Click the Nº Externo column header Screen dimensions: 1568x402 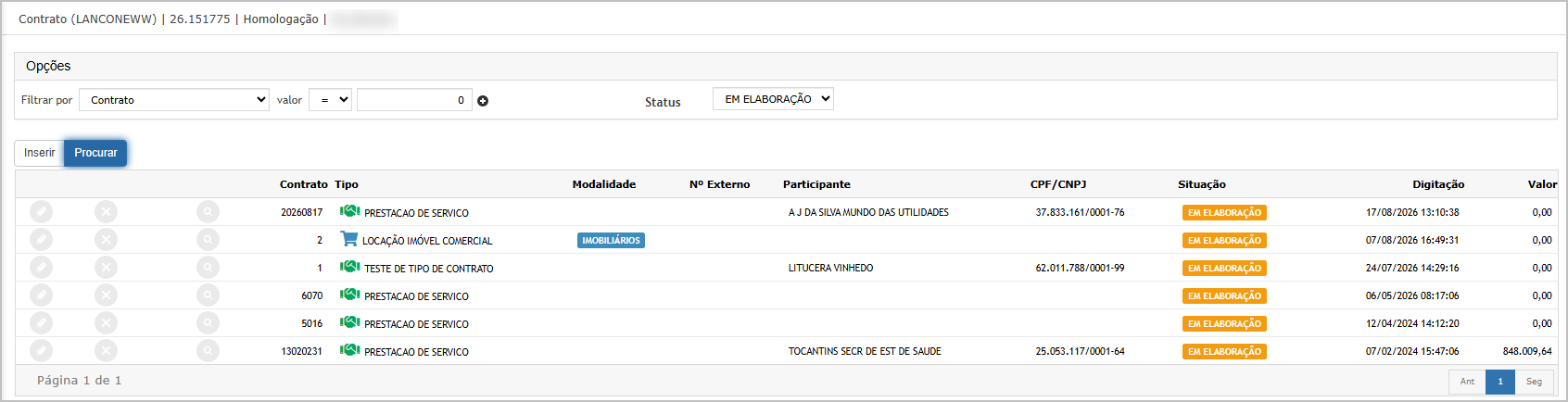tap(720, 184)
